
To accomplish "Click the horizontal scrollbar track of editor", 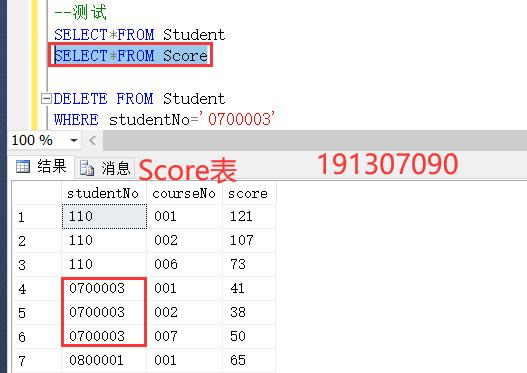I will click(x=315, y=140).
